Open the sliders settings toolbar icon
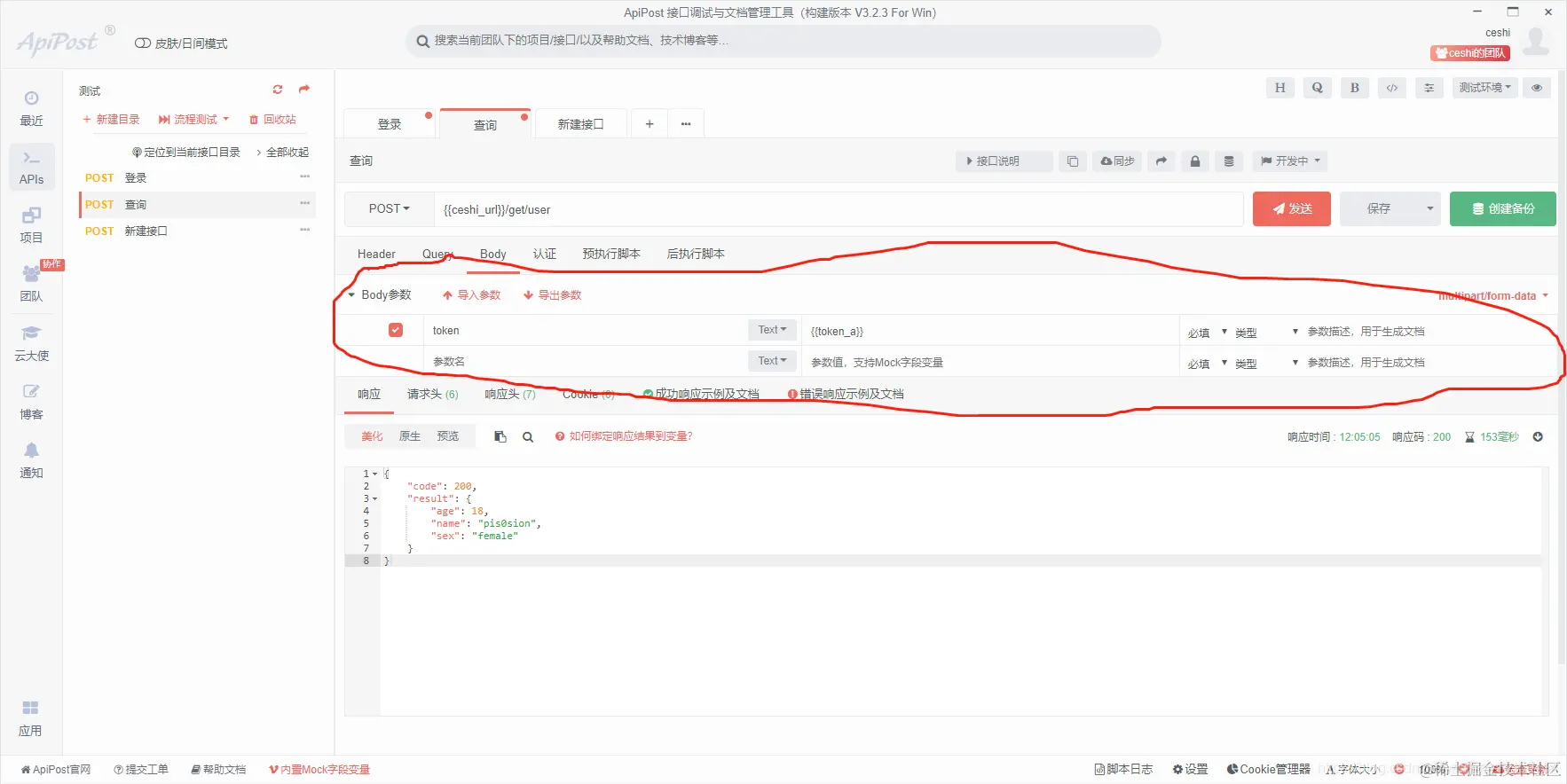Screen dimensions: 1567x784 pos(1429,88)
